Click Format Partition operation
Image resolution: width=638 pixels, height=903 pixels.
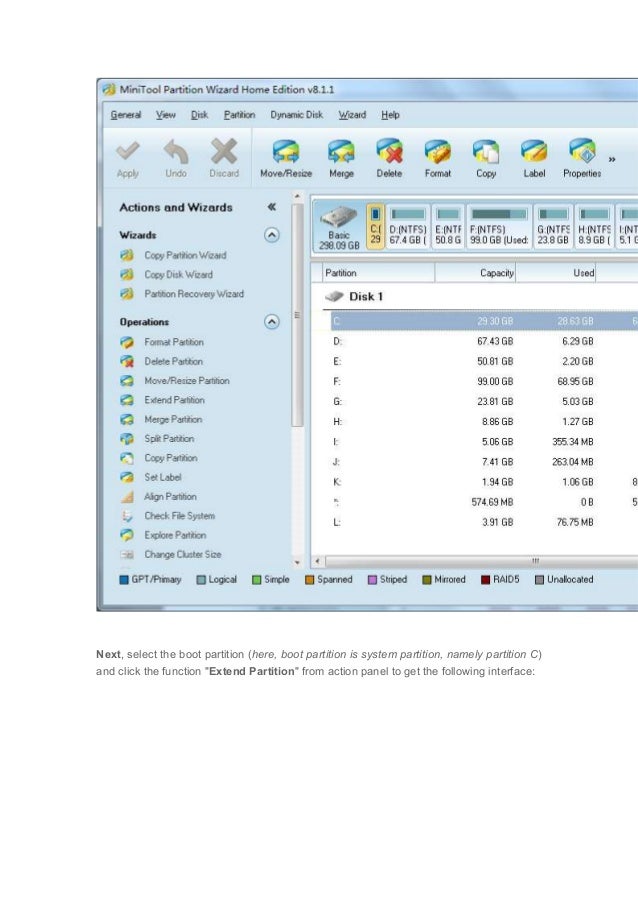point(161,342)
